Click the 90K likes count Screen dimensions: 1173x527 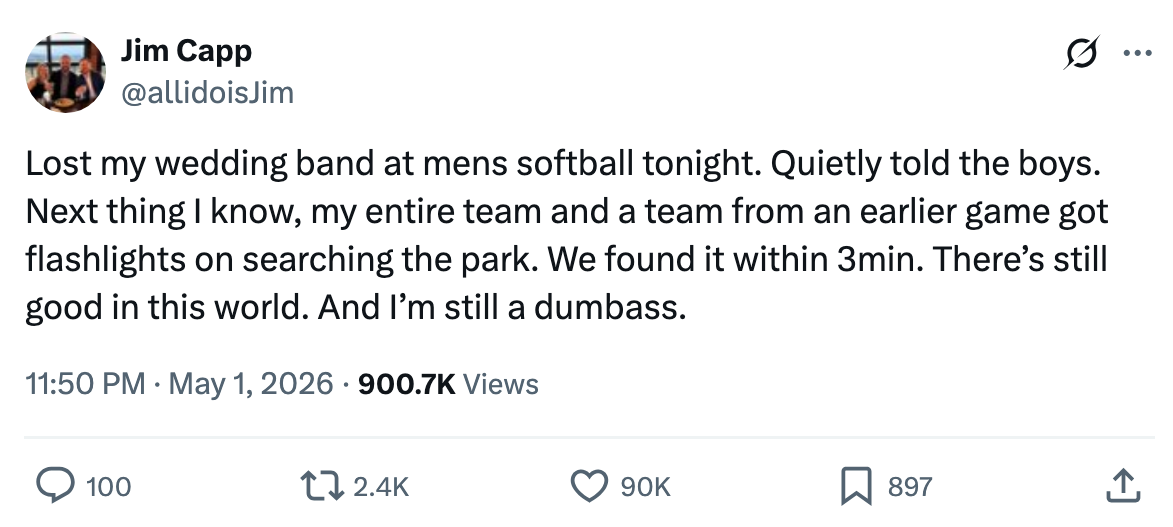pos(646,487)
